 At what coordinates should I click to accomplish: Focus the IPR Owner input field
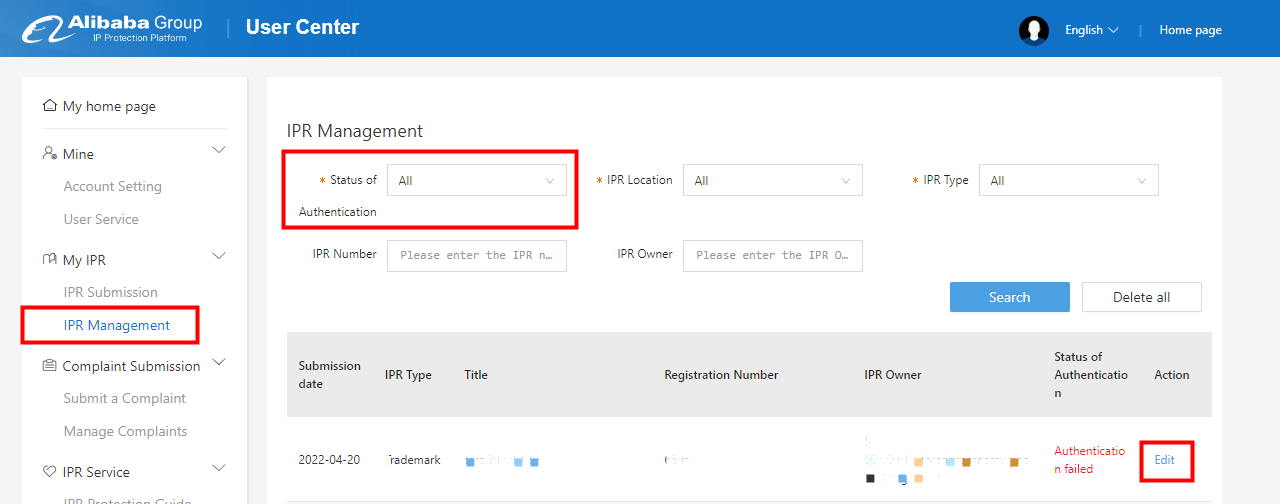pos(772,255)
